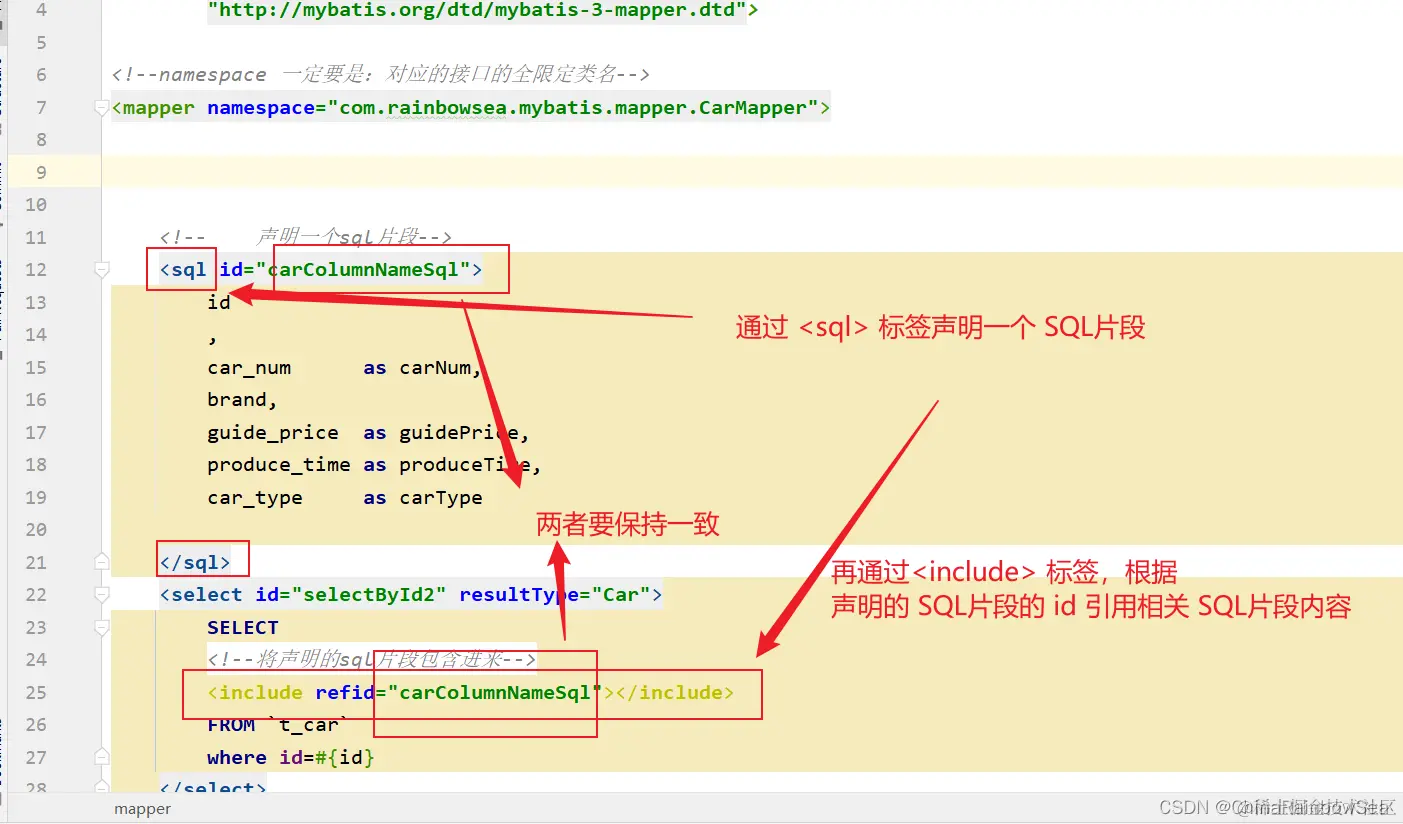Click the </sql> closing tag
Image resolution: width=1403 pixels, height=824 pixels.
click(x=195, y=562)
